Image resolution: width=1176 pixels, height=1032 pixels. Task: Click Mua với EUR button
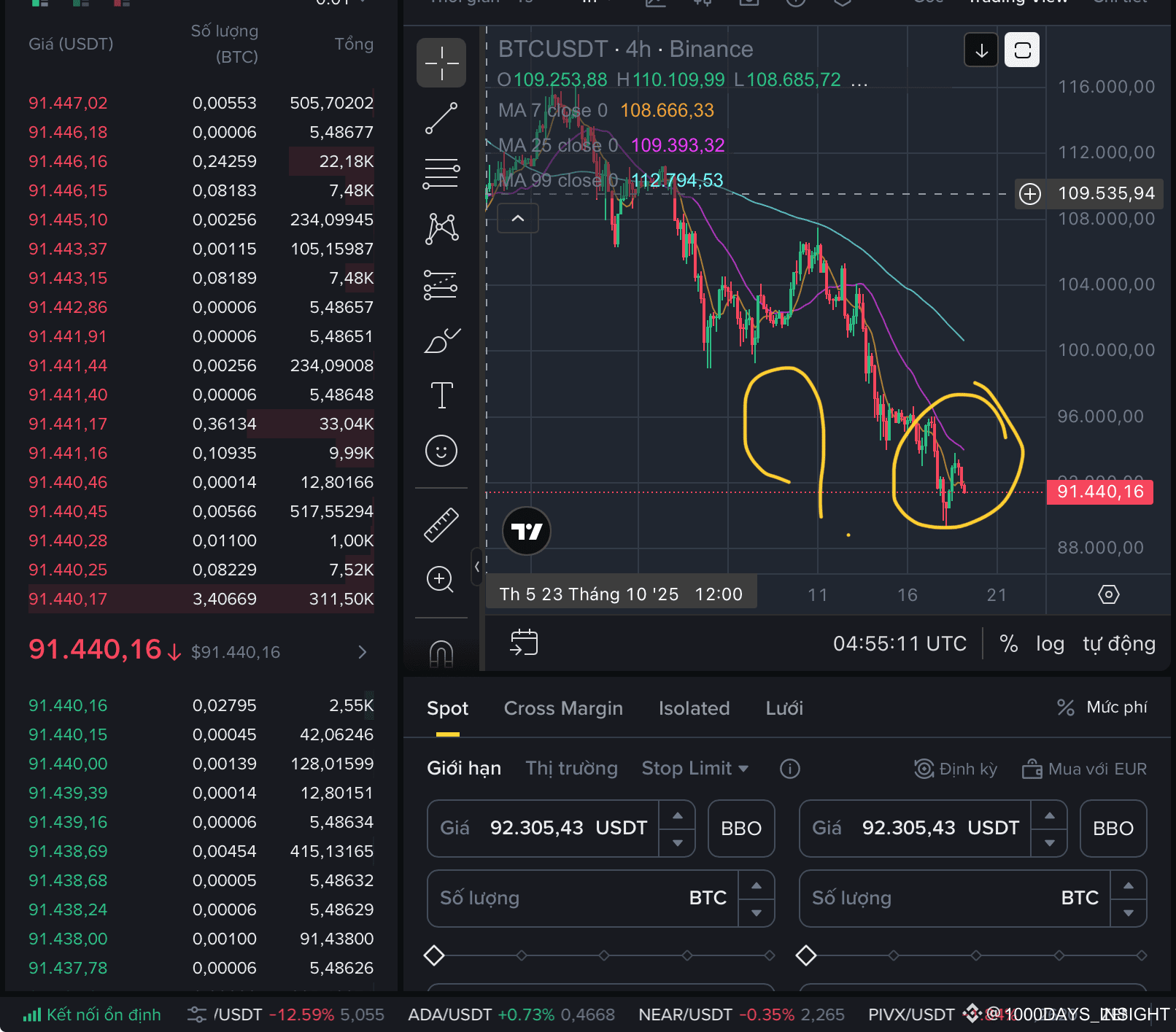pos(1084,769)
